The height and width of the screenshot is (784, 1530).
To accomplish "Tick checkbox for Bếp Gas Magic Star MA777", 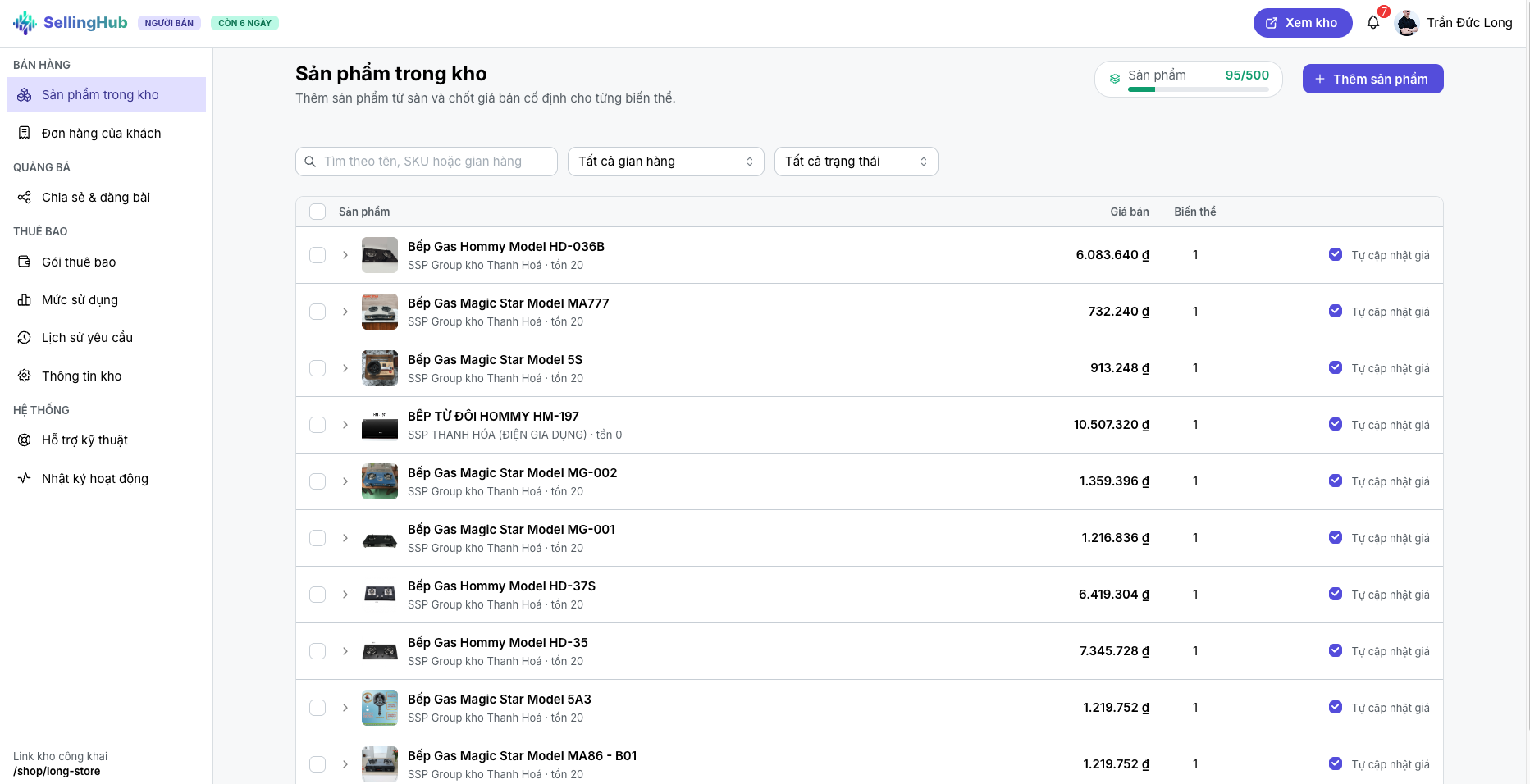I will pyautogui.click(x=317, y=312).
